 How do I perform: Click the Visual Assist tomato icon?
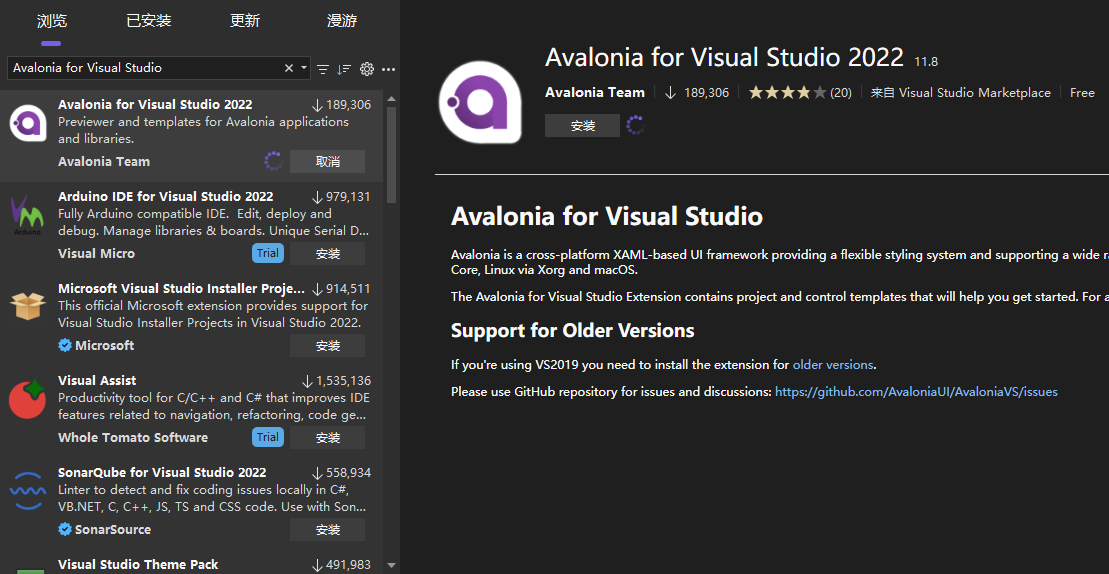pos(28,399)
